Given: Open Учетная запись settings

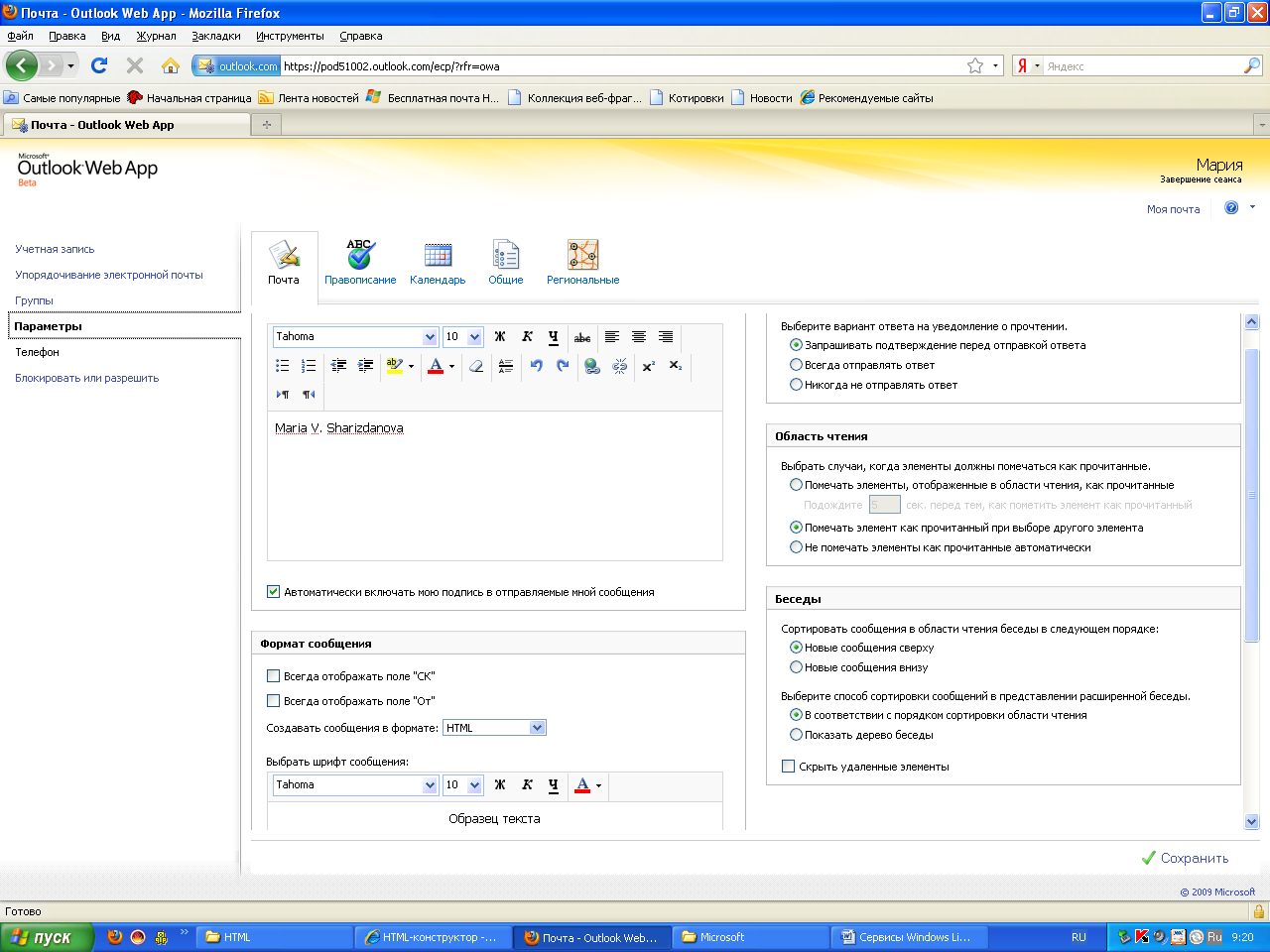Looking at the screenshot, I should [55, 249].
